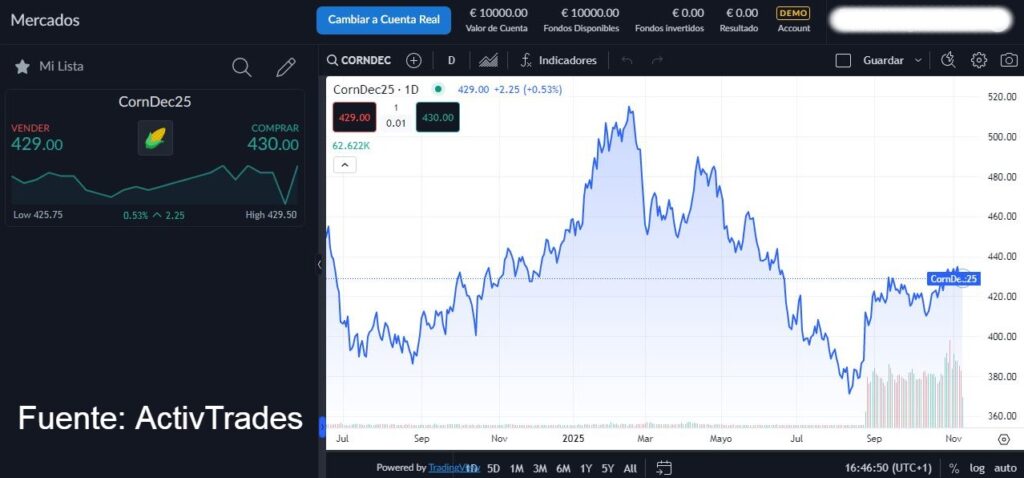The image size is (1024, 478).
Task: Click the Mi Lista label
Action: pos(61,66)
